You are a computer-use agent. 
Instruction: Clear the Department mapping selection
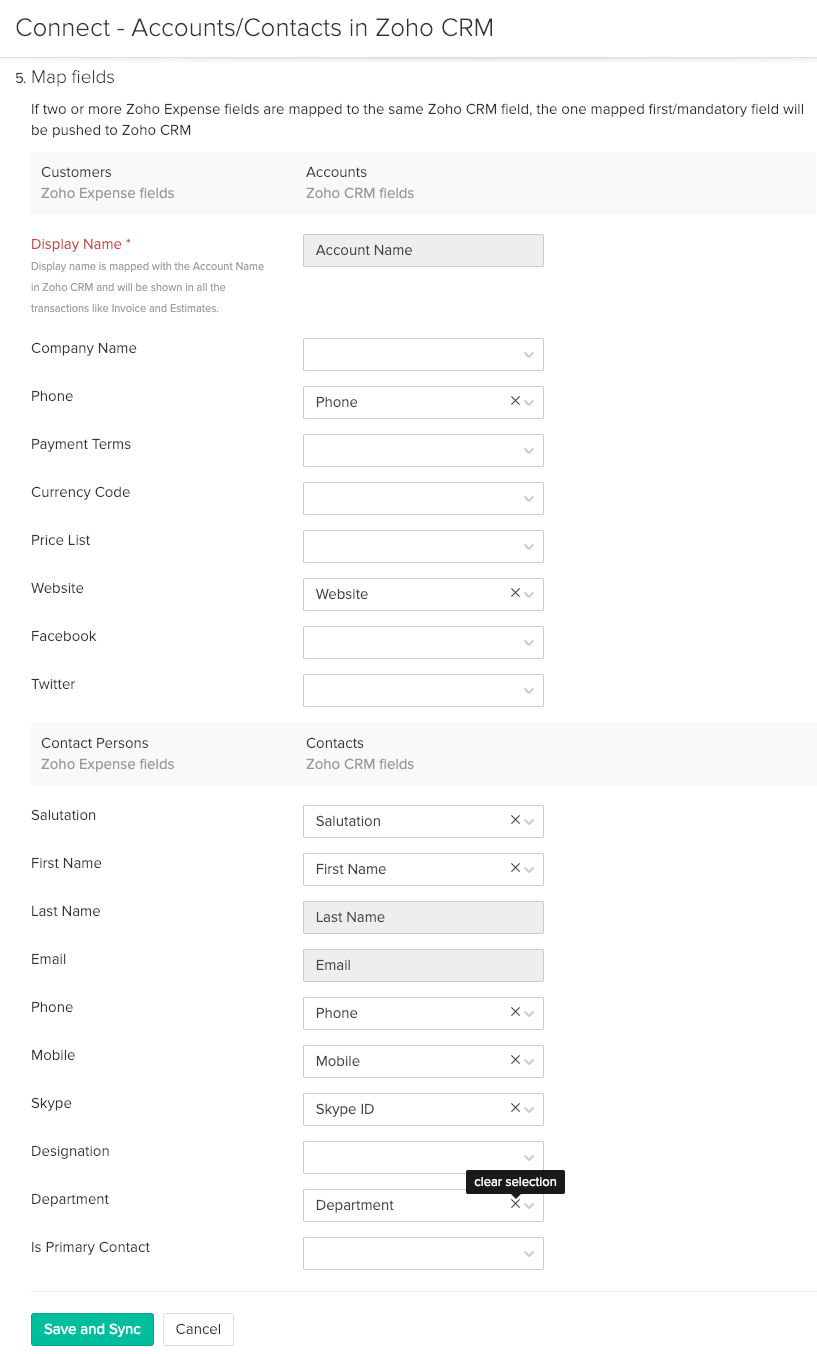coord(515,1204)
